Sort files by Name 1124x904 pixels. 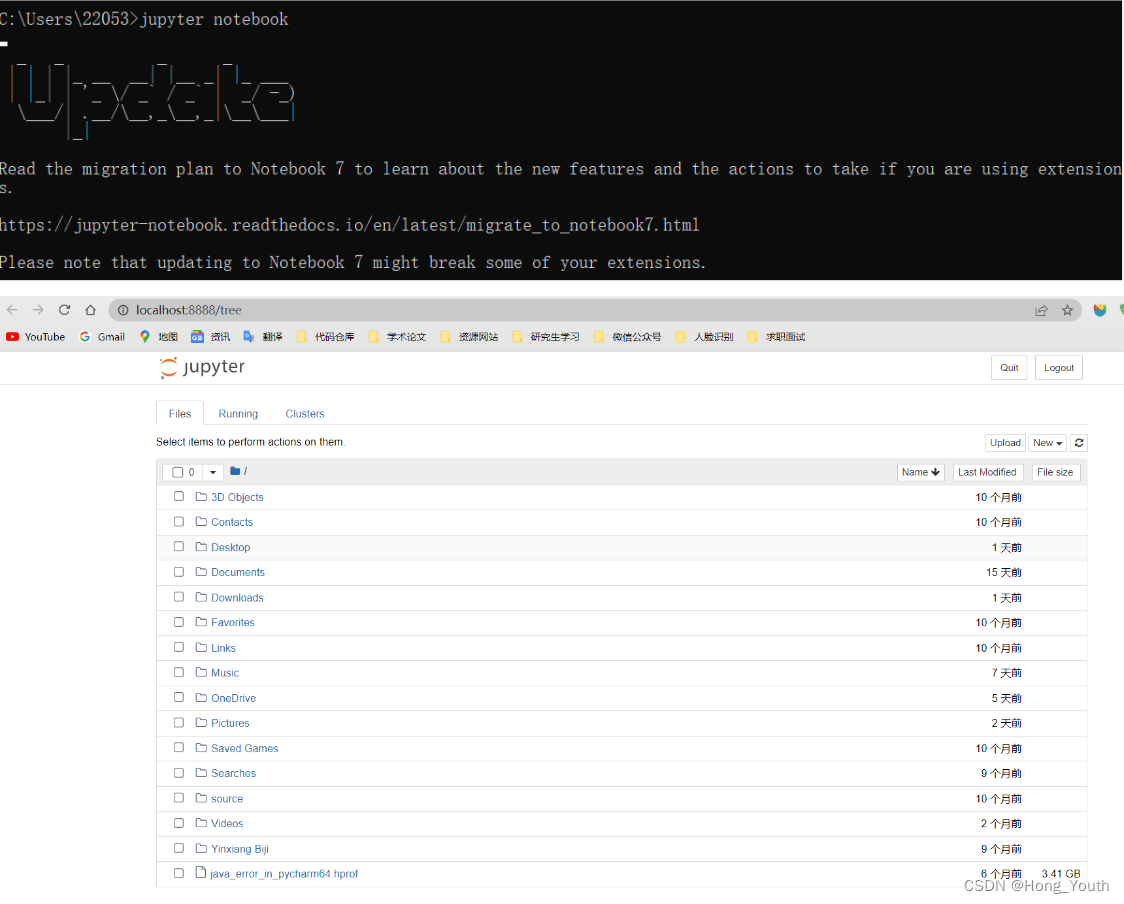[x=920, y=472]
